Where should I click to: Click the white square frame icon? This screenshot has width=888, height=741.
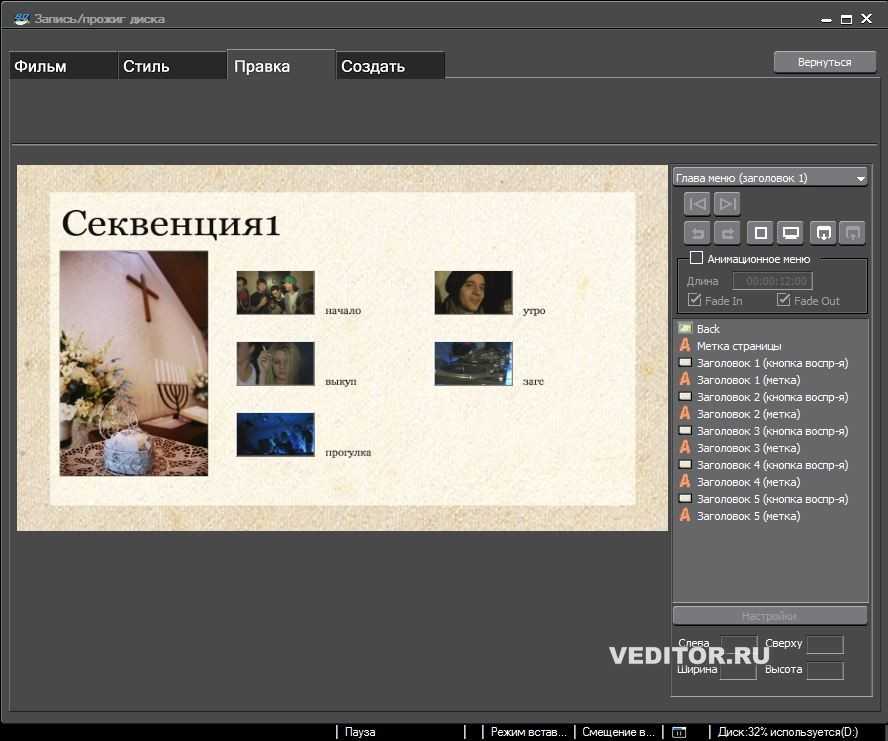[761, 233]
